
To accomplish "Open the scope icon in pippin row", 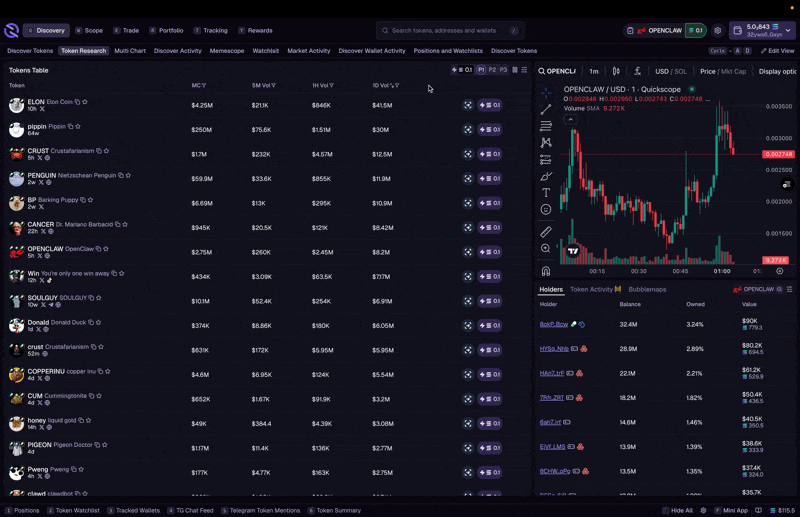I will pos(468,130).
